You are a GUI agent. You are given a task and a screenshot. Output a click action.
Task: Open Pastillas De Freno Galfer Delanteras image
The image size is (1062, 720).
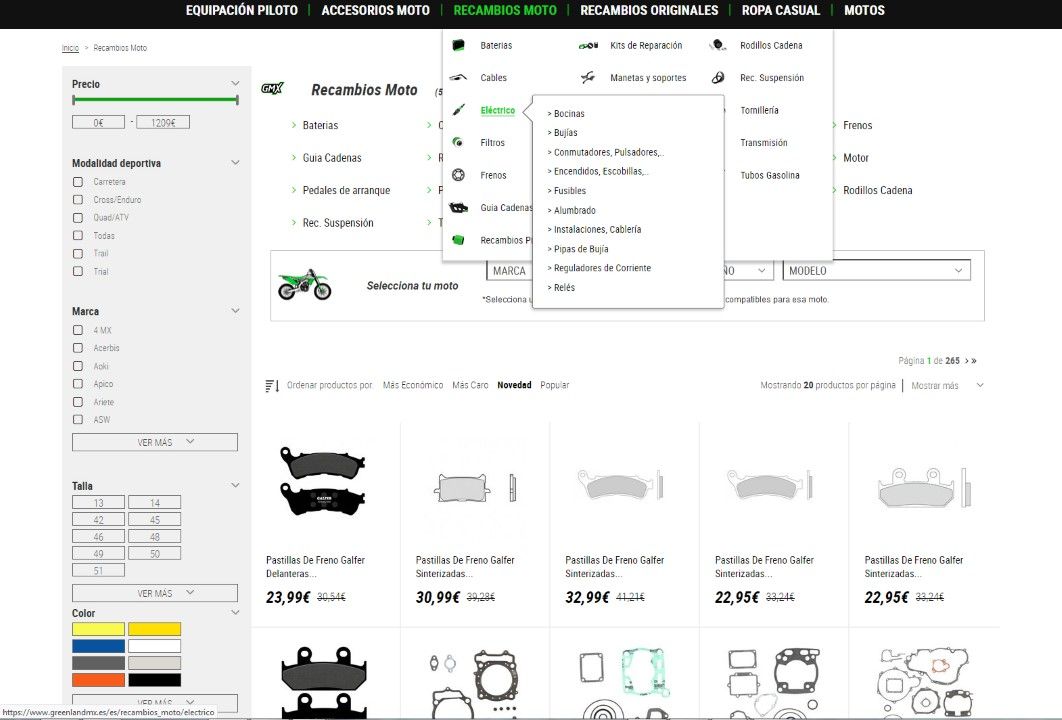(323, 481)
